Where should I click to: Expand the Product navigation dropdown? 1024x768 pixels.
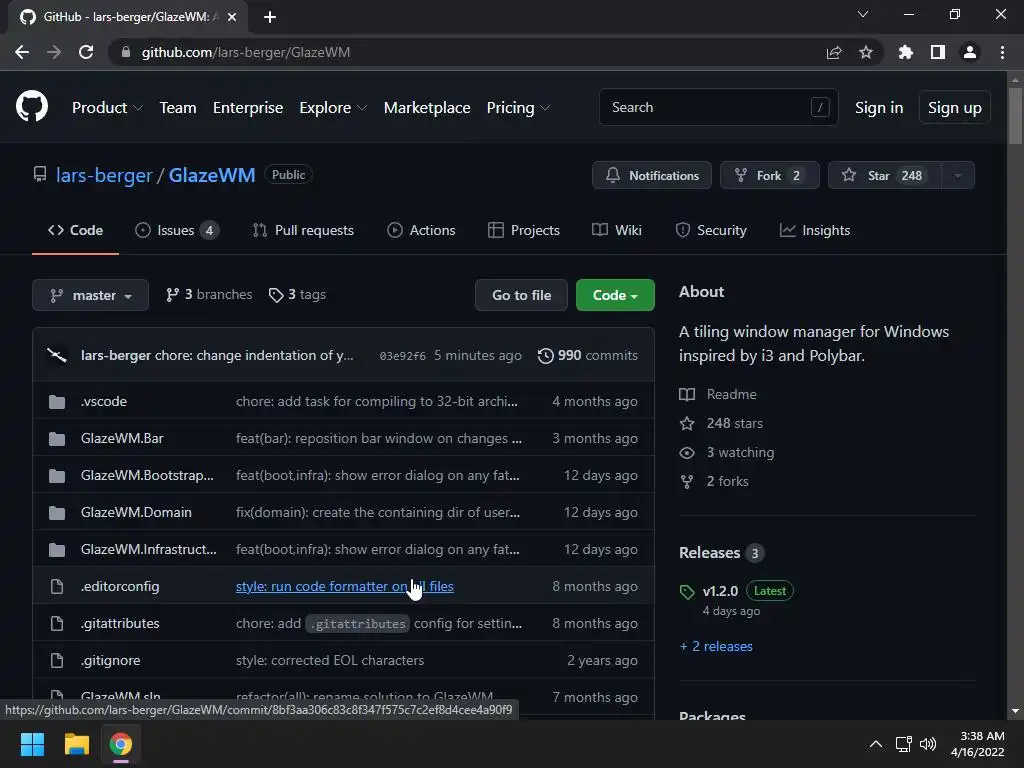(x=107, y=108)
